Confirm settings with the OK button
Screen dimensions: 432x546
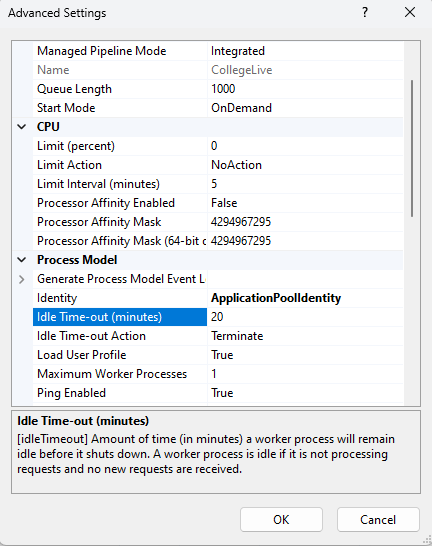coord(281,519)
